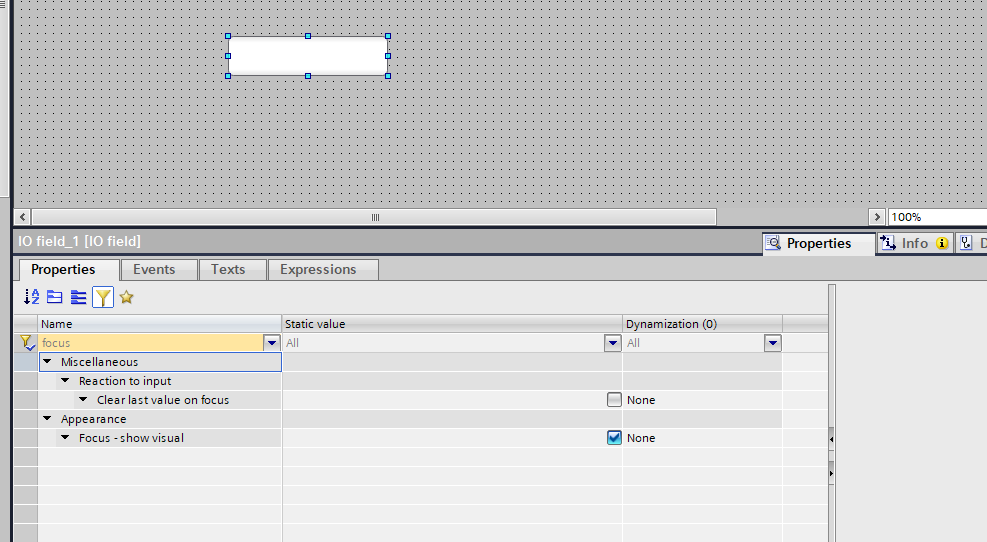The width and height of the screenshot is (987, 542).
Task: Click the focus name filter field
Action: [x=151, y=342]
